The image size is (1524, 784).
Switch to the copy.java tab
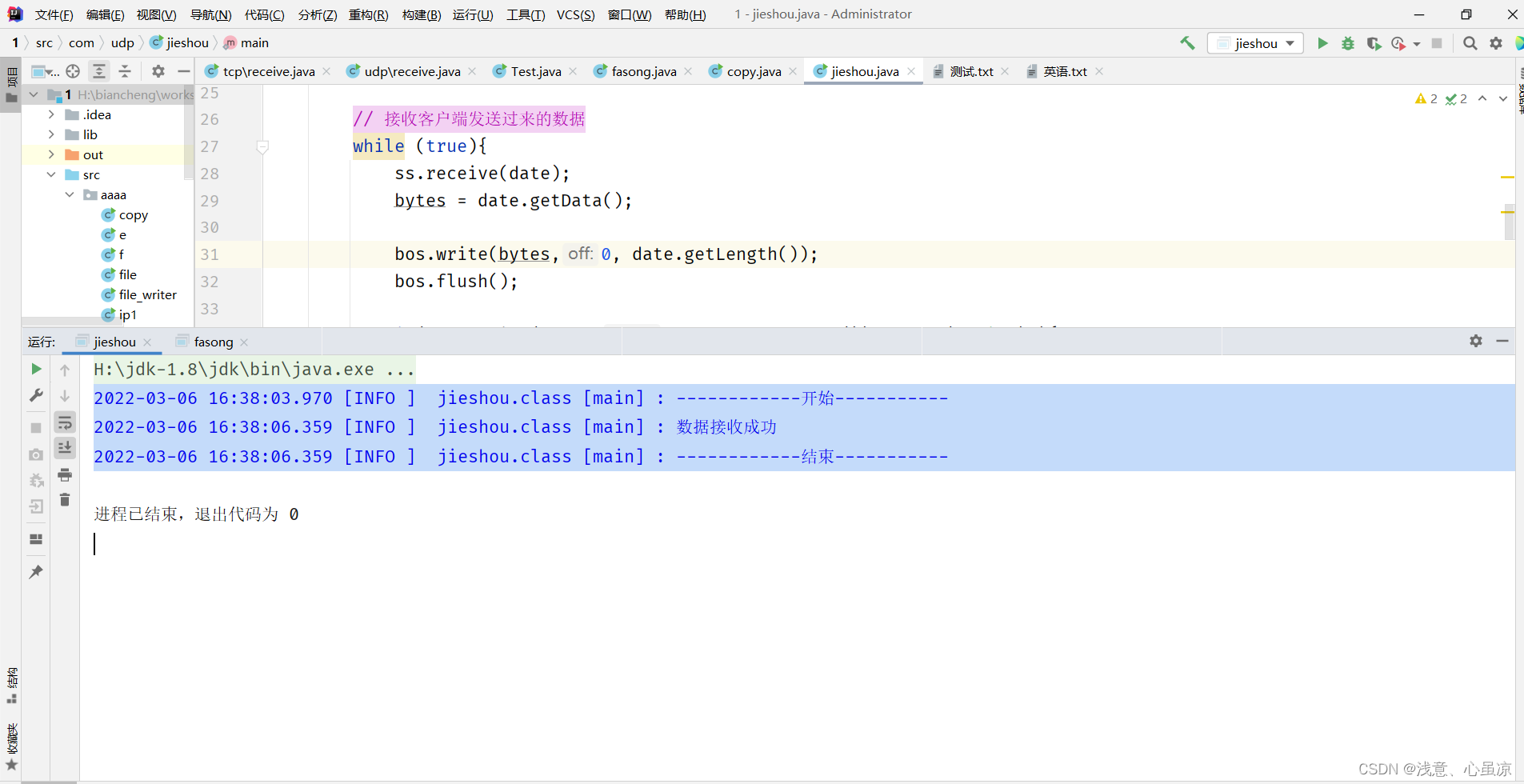(x=754, y=71)
